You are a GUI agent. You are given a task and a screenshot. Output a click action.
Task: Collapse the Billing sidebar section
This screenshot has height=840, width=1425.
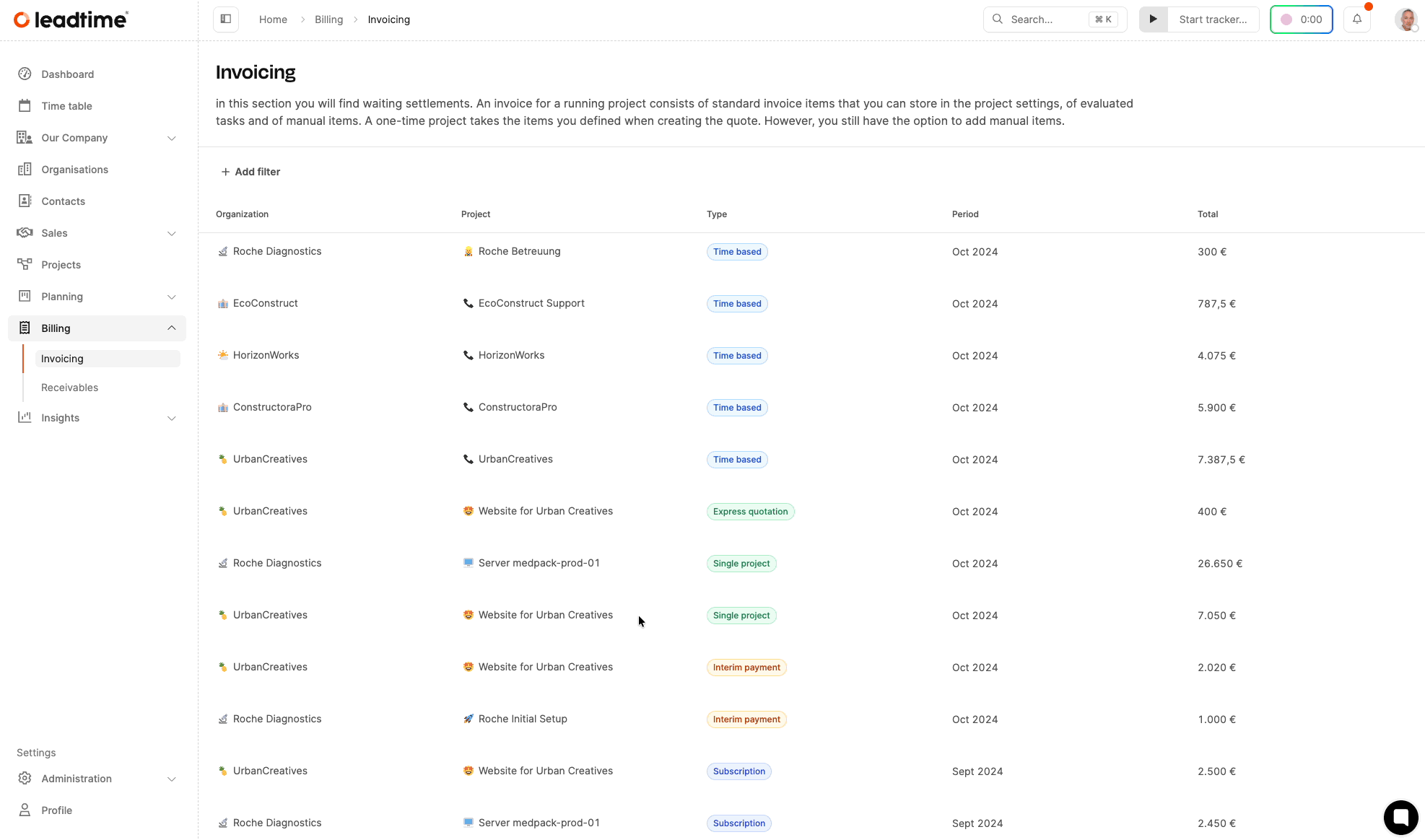click(x=171, y=328)
